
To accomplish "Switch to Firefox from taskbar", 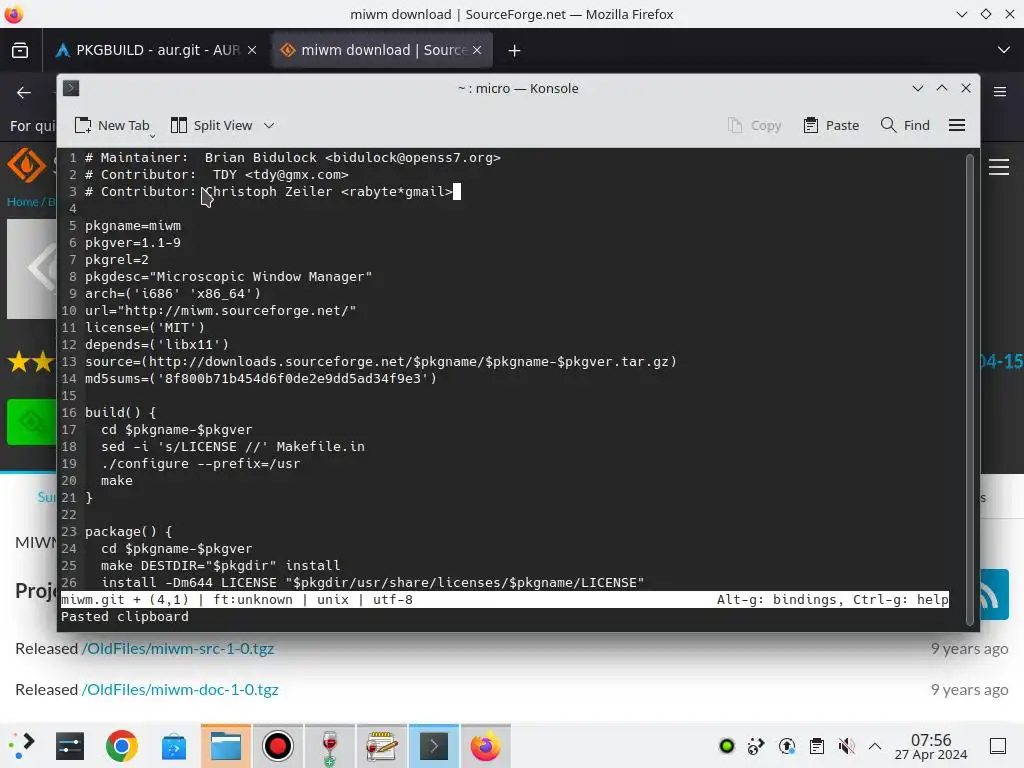I will coord(485,746).
